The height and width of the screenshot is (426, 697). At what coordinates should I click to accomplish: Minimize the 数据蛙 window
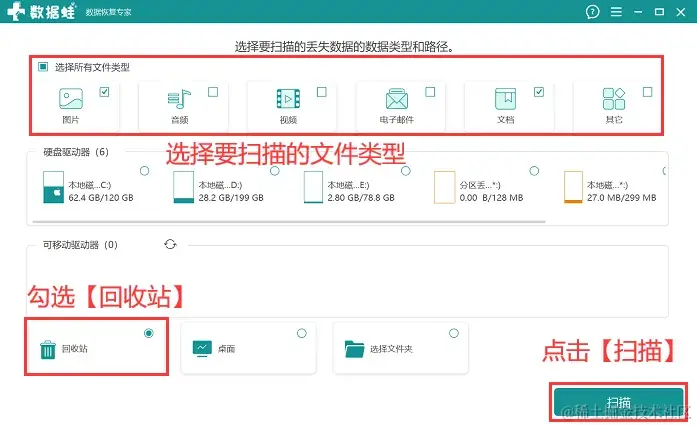point(638,12)
